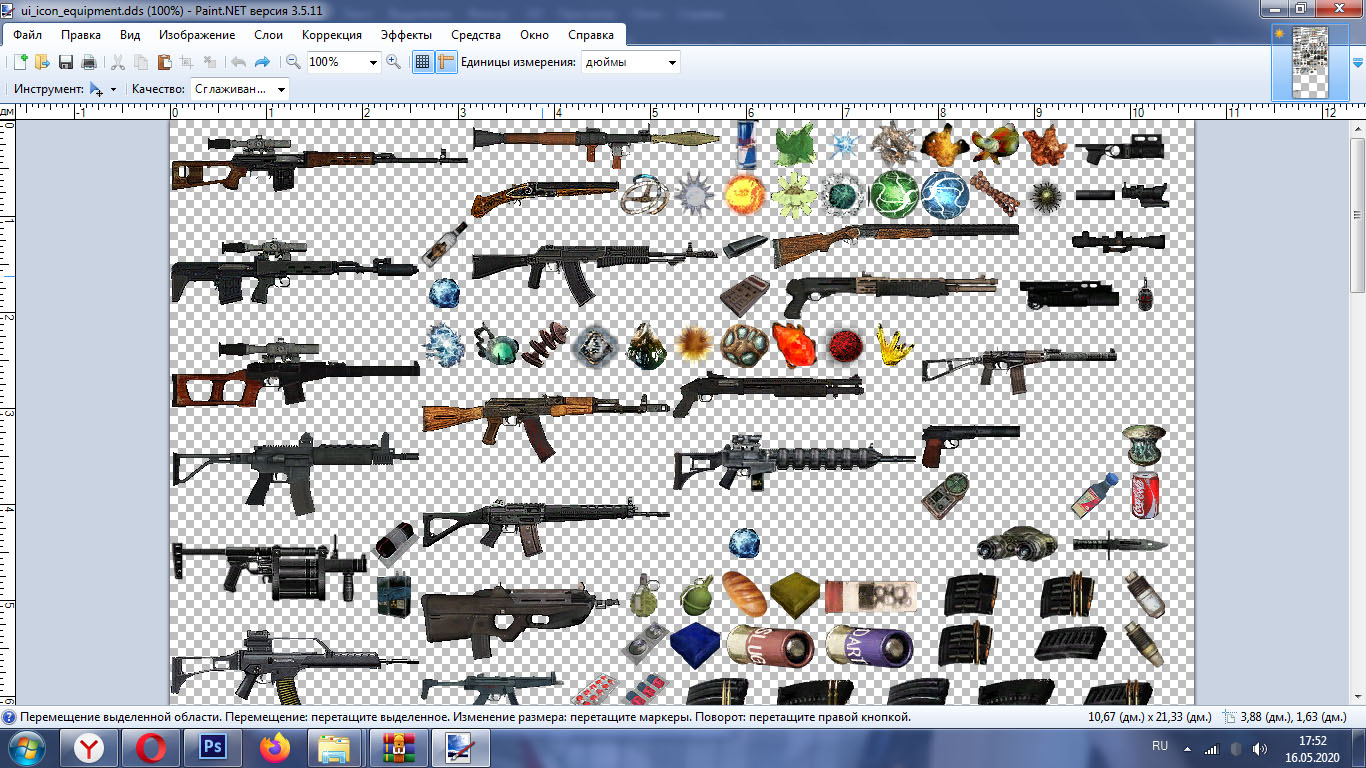The width and height of the screenshot is (1366, 768).
Task: Expand the units dropdown showing дюймы
Action: [672, 62]
